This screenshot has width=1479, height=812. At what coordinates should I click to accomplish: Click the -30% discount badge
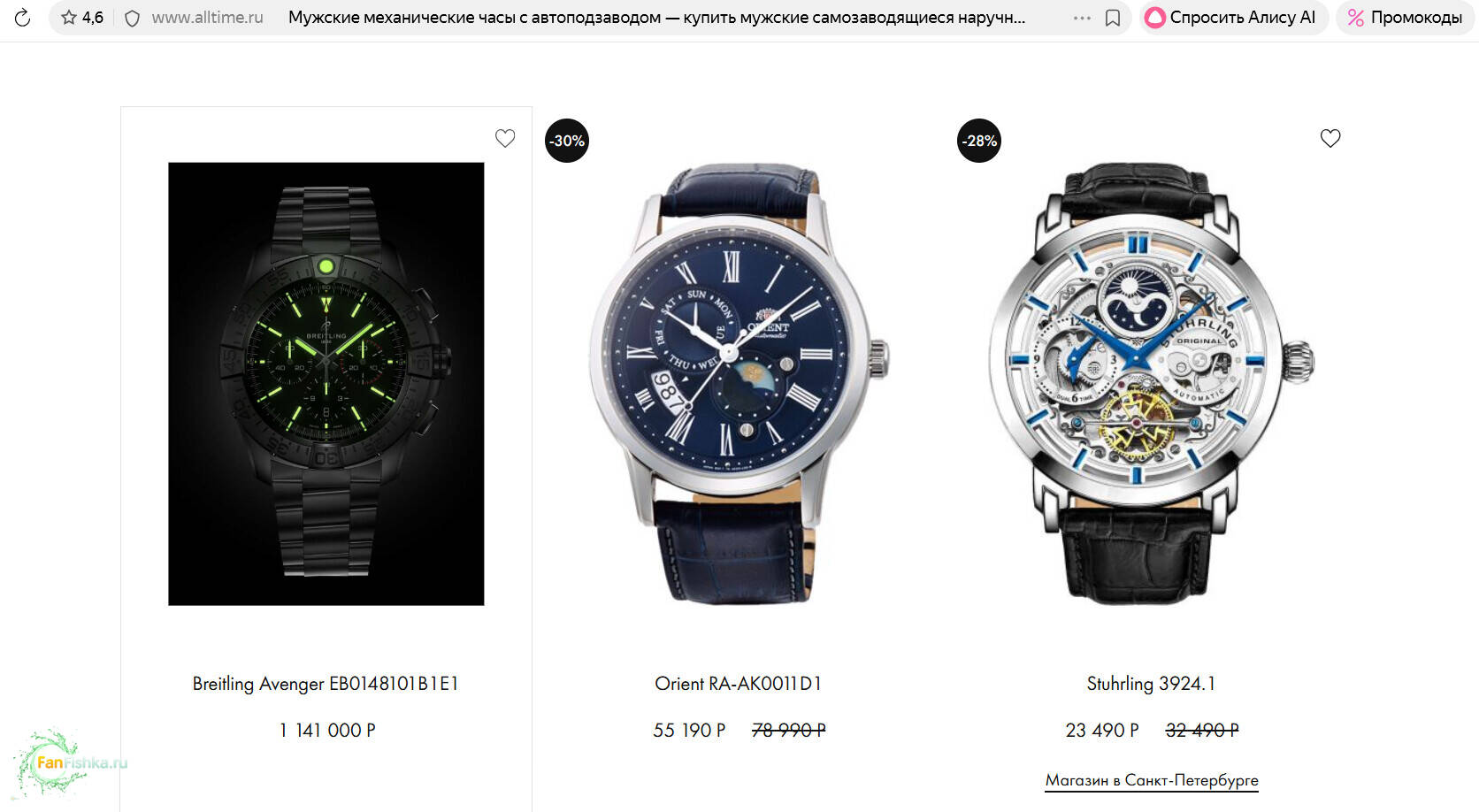pos(567,141)
